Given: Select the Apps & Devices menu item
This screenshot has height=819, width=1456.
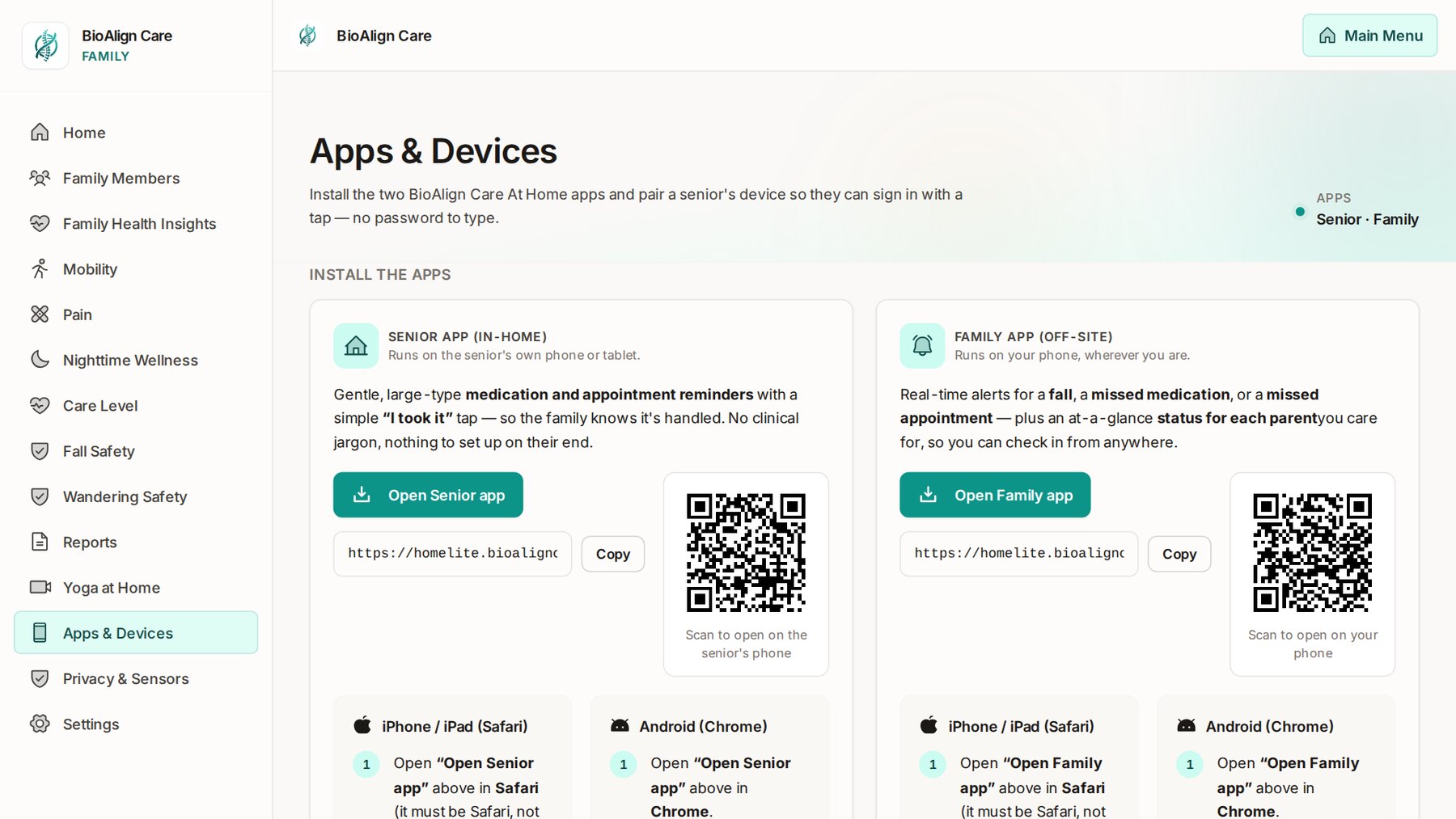Looking at the screenshot, I should 136,633.
